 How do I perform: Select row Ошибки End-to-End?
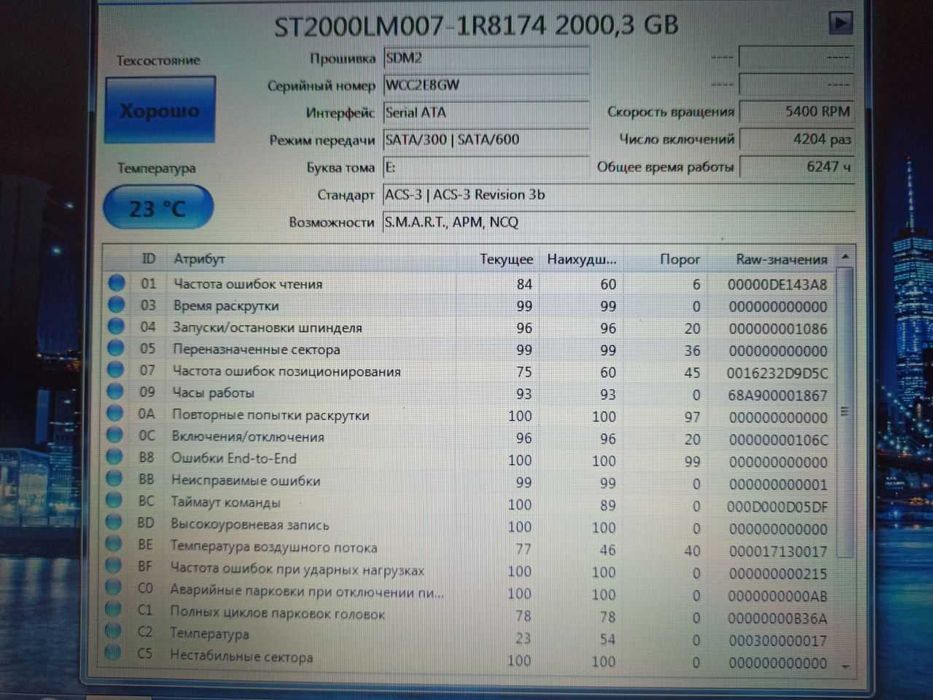469,460
